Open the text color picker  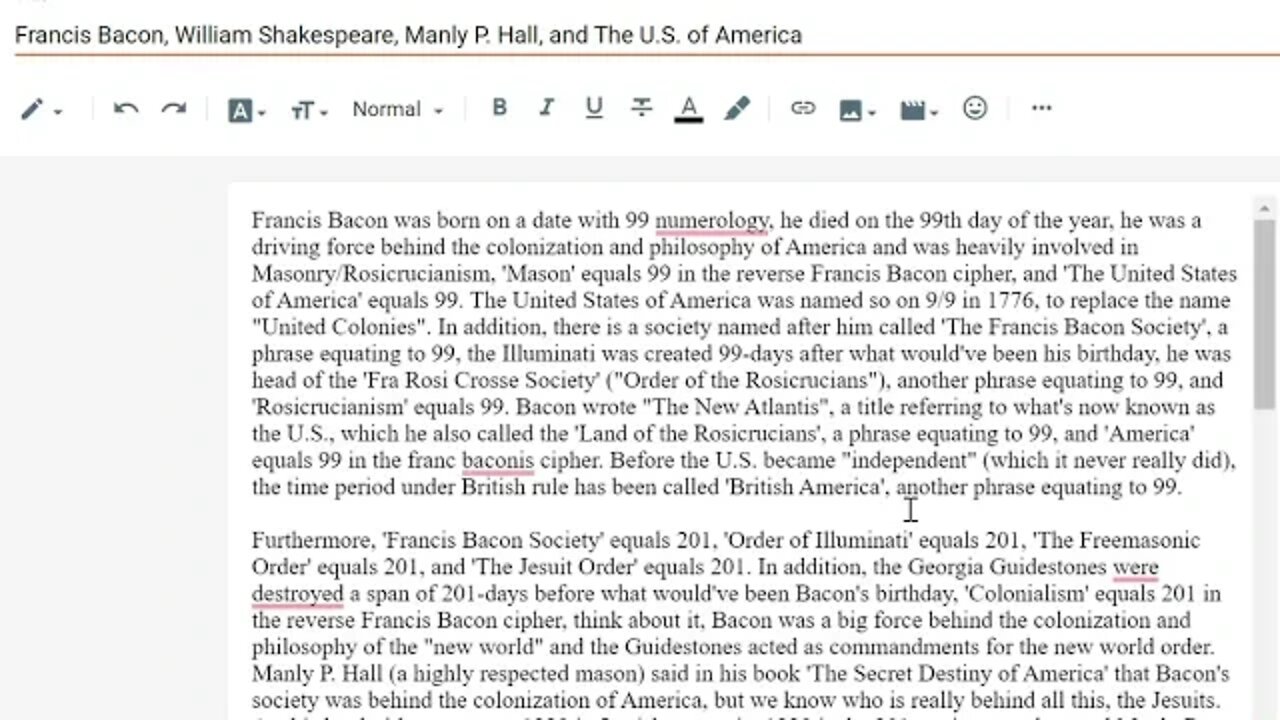pos(689,109)
